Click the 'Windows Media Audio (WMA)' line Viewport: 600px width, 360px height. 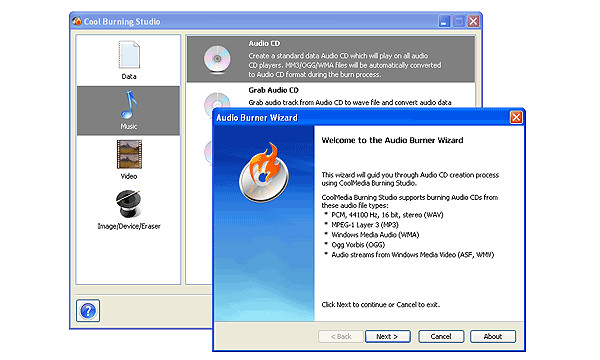click(375, 235)
